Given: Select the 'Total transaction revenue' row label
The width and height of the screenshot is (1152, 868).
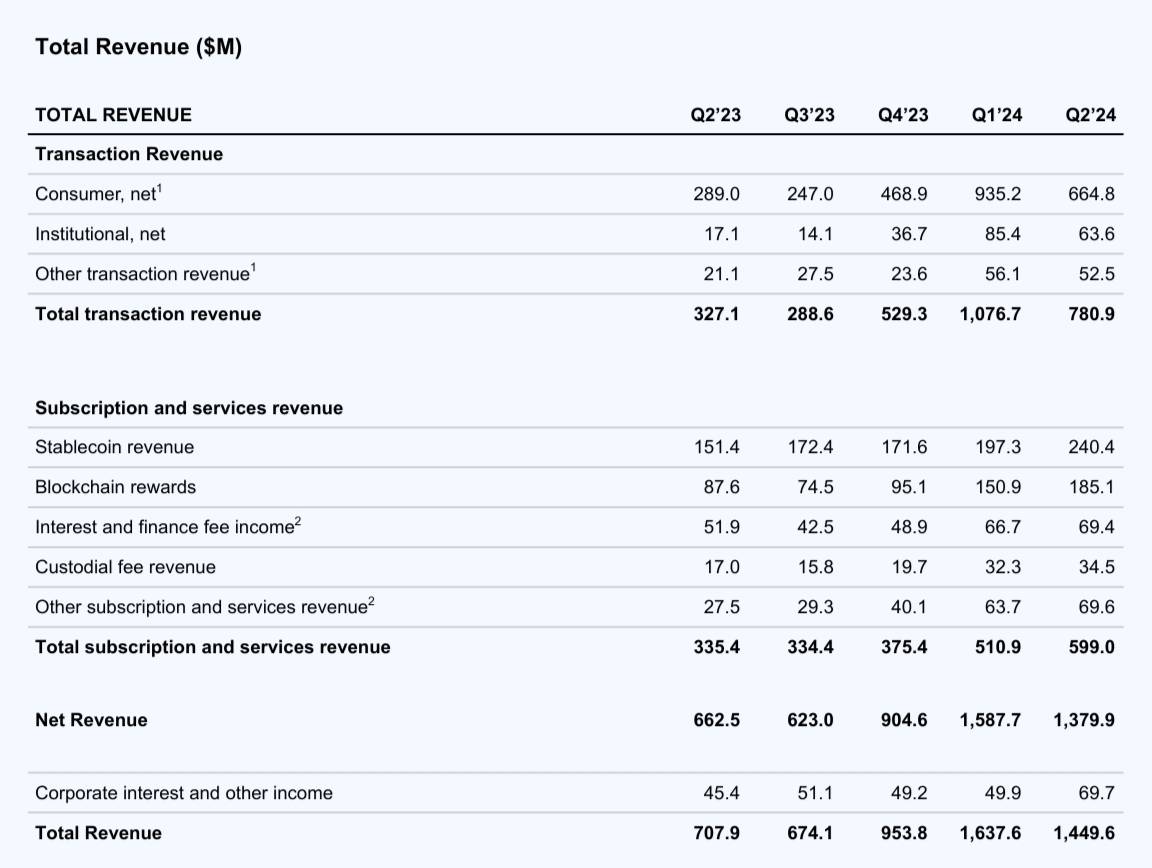Looking at the screenshot, I should coord(148,314).
